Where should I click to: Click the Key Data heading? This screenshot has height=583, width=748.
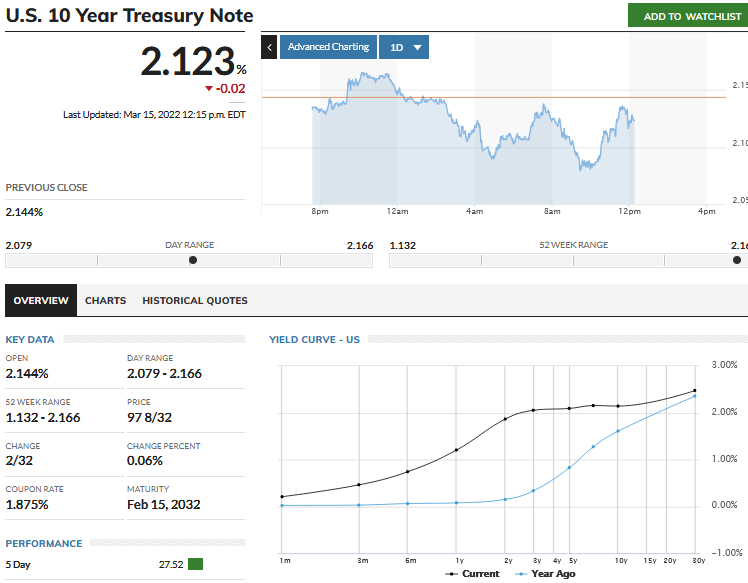click(x=30, y=340)
